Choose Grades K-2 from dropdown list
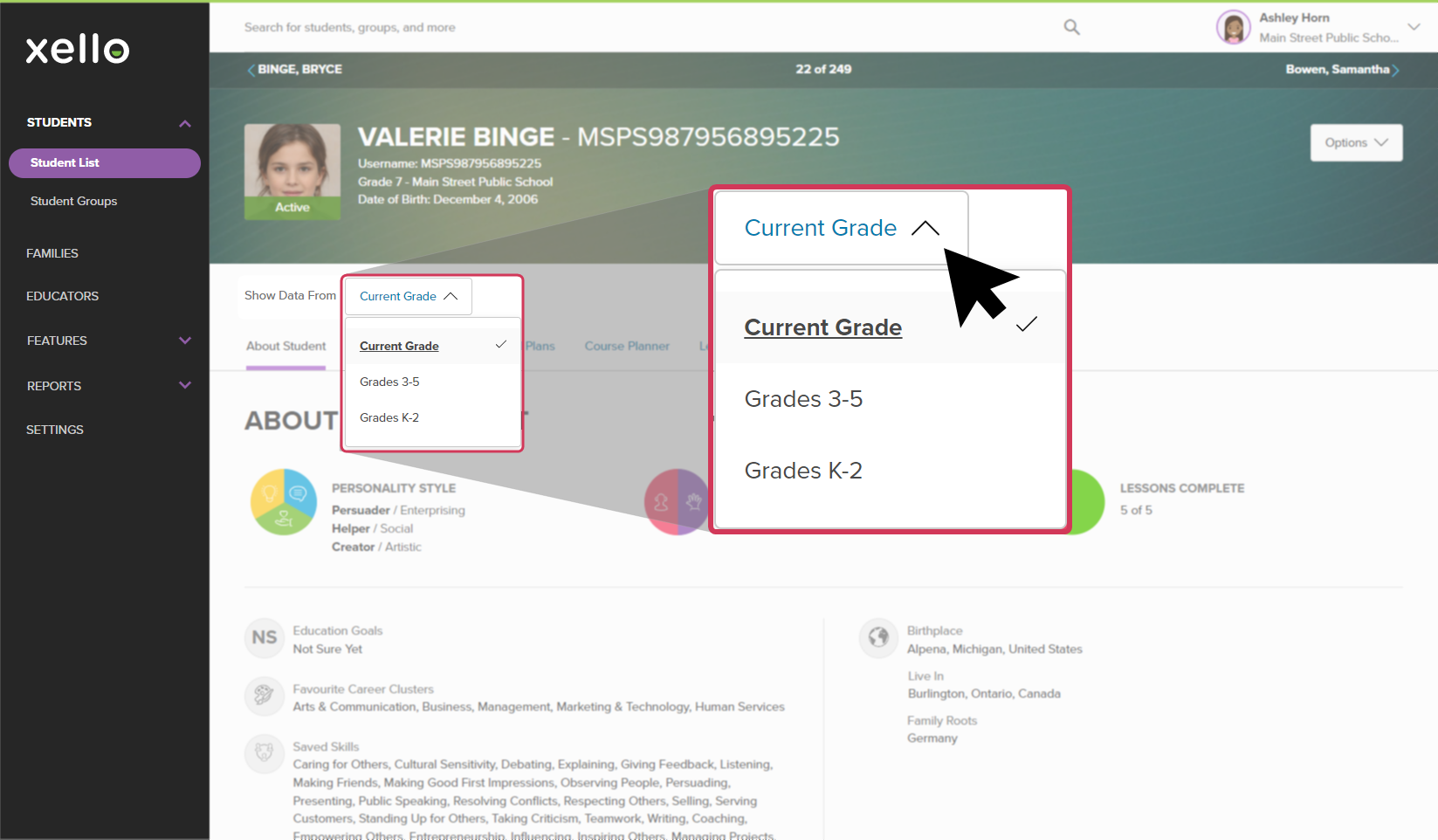The width and height of the screenshot is (1438, 840). tap(433, 417)
